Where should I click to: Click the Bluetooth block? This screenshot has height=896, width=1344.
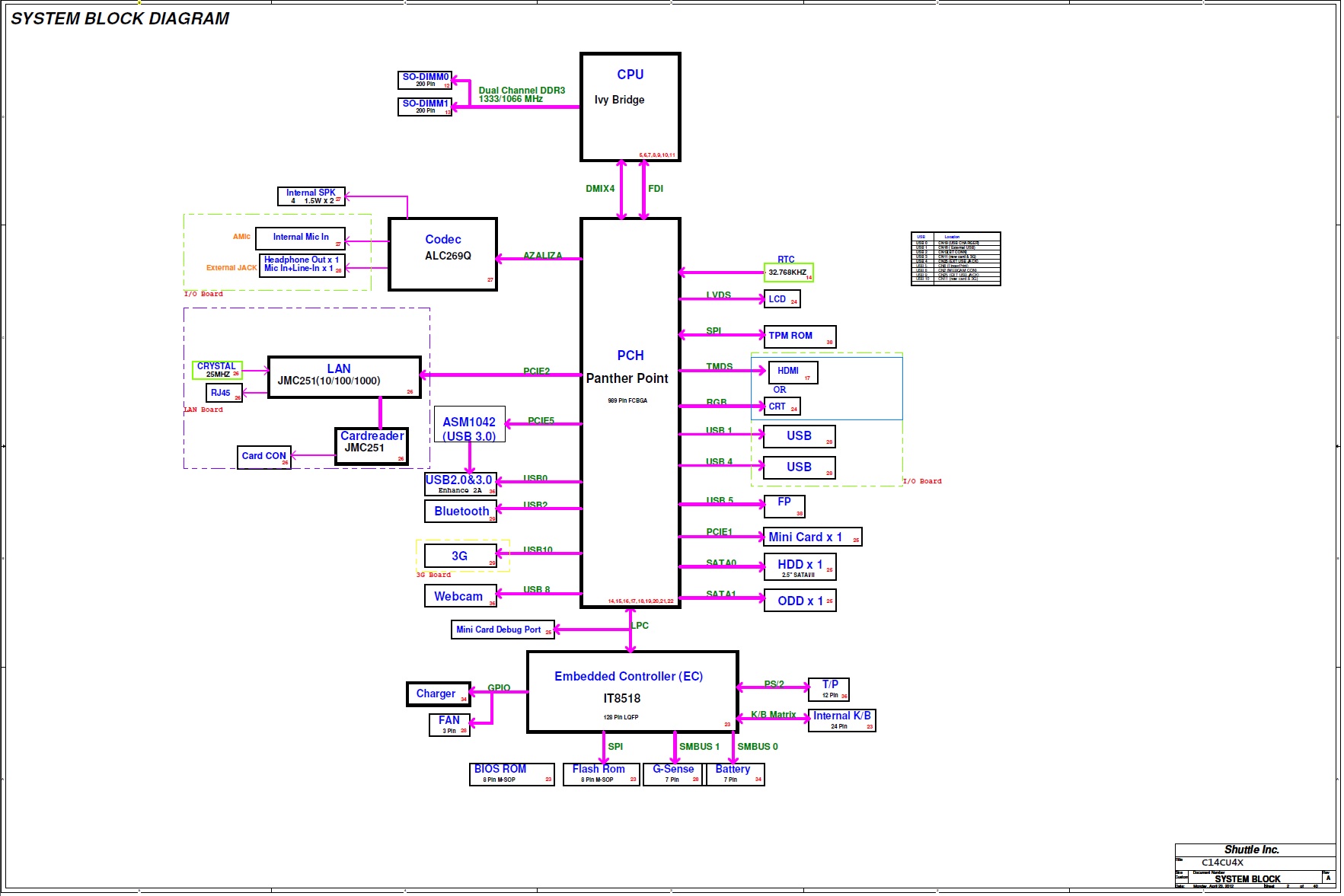pos(461,511)
